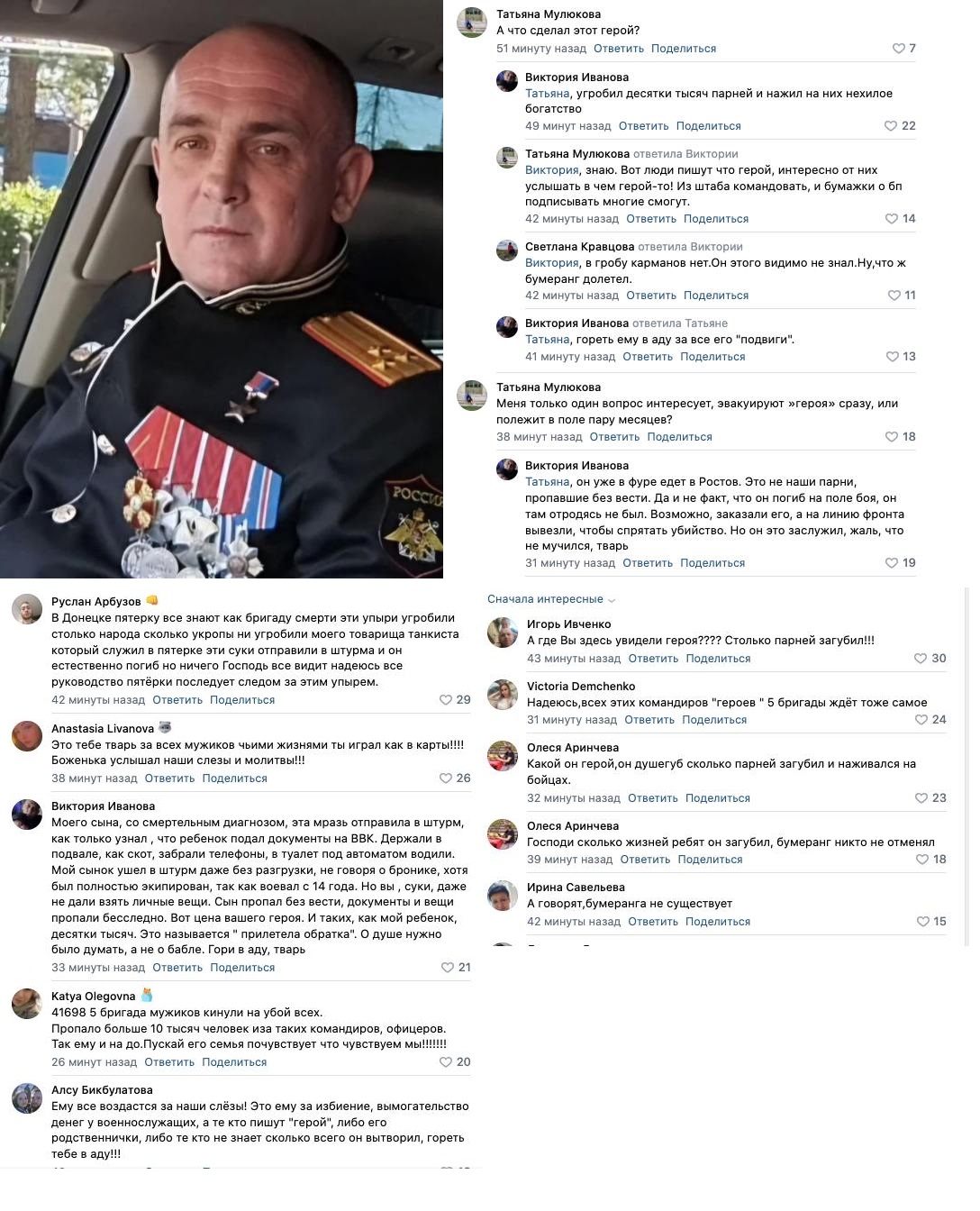Open Светлана Кравцова's profile name link
The width and height of the screenshot is (980, 1211).
[x=580, y=247]
